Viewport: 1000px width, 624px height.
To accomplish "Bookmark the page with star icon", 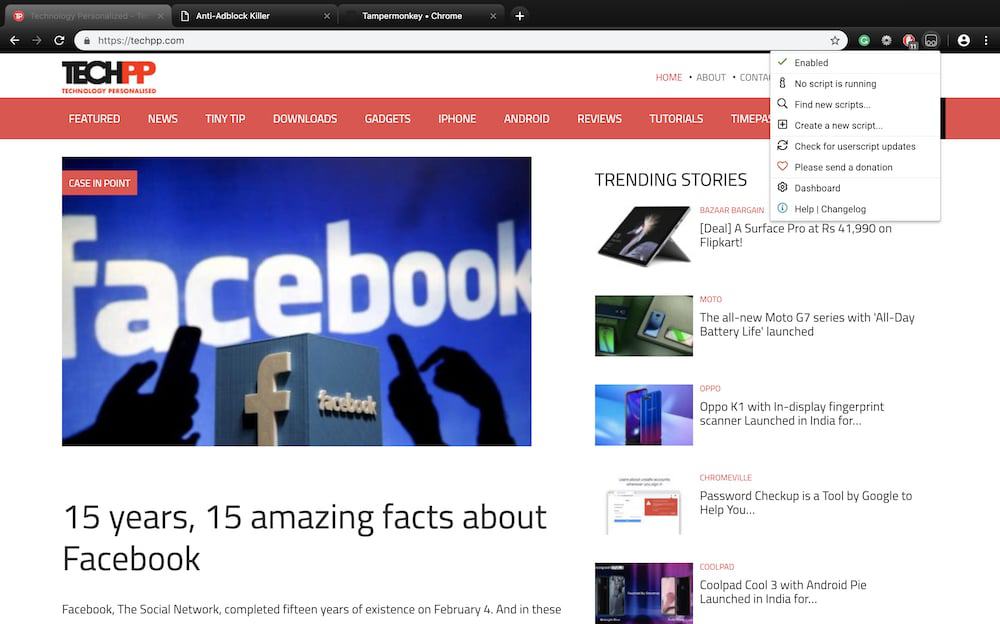I will pos(835,40).
